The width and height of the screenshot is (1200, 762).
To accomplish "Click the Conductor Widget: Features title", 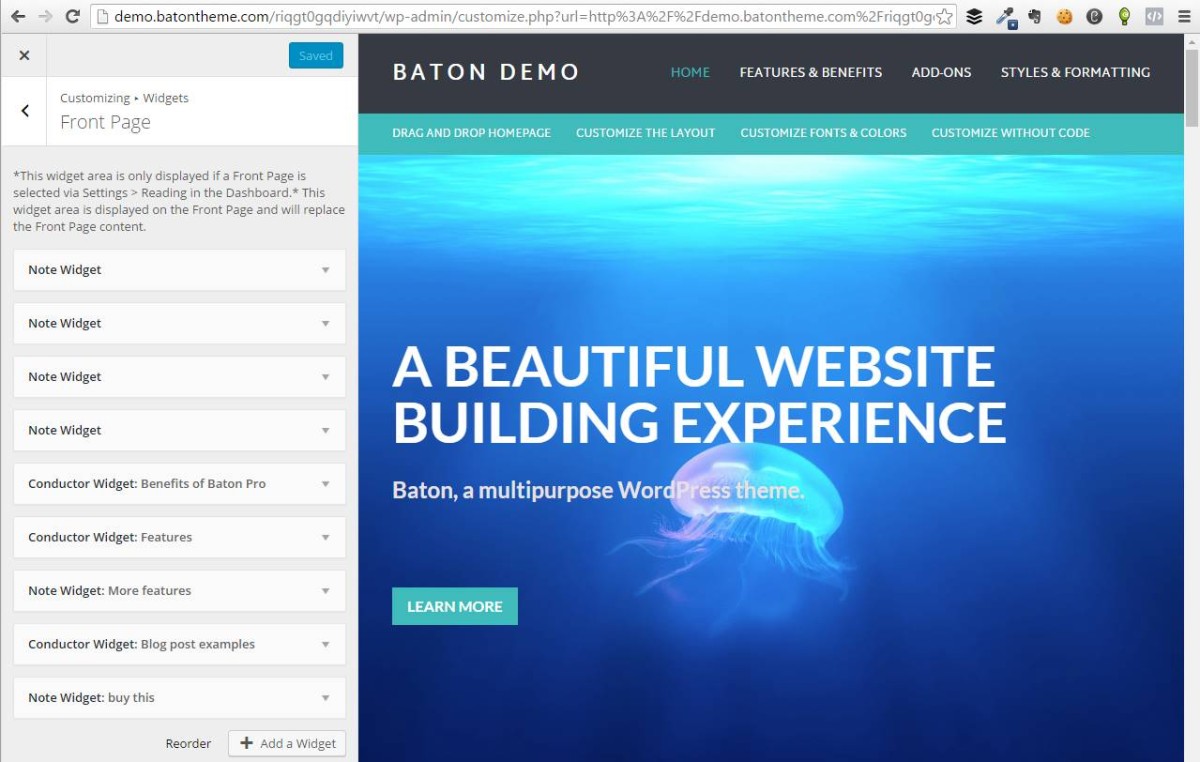I will (x=110, y=537).
